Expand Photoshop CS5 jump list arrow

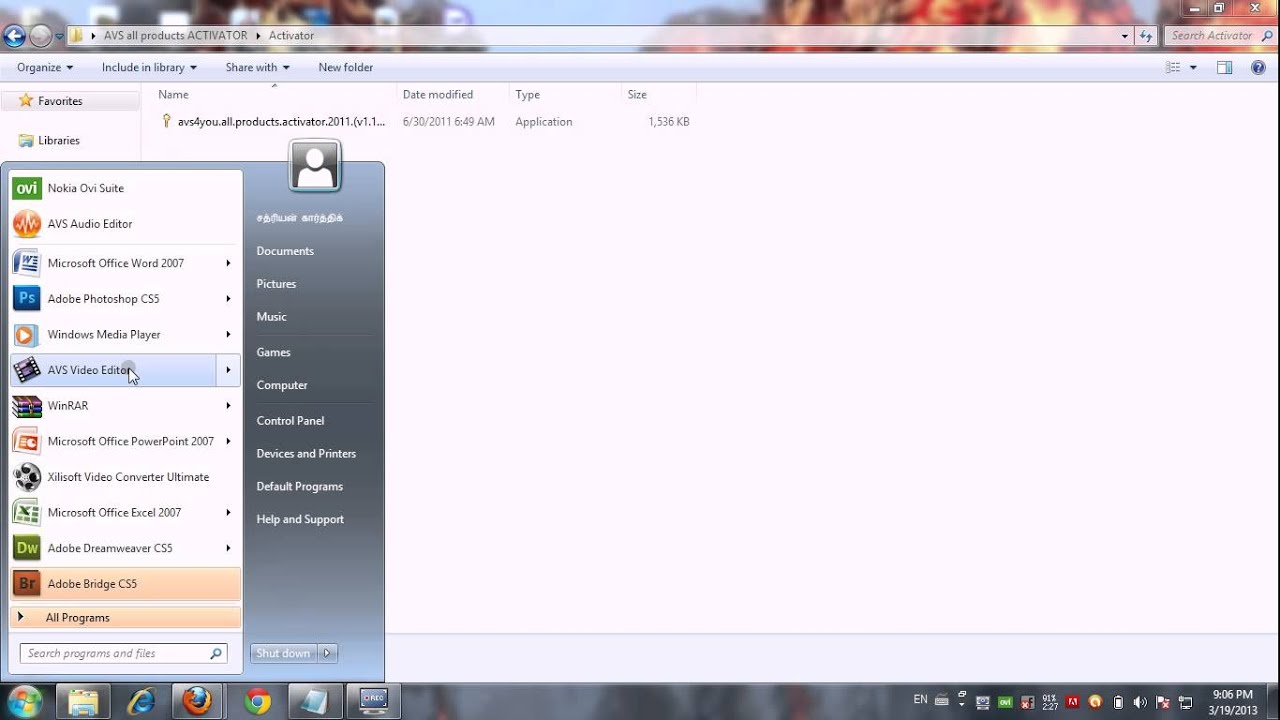(228, 299)
